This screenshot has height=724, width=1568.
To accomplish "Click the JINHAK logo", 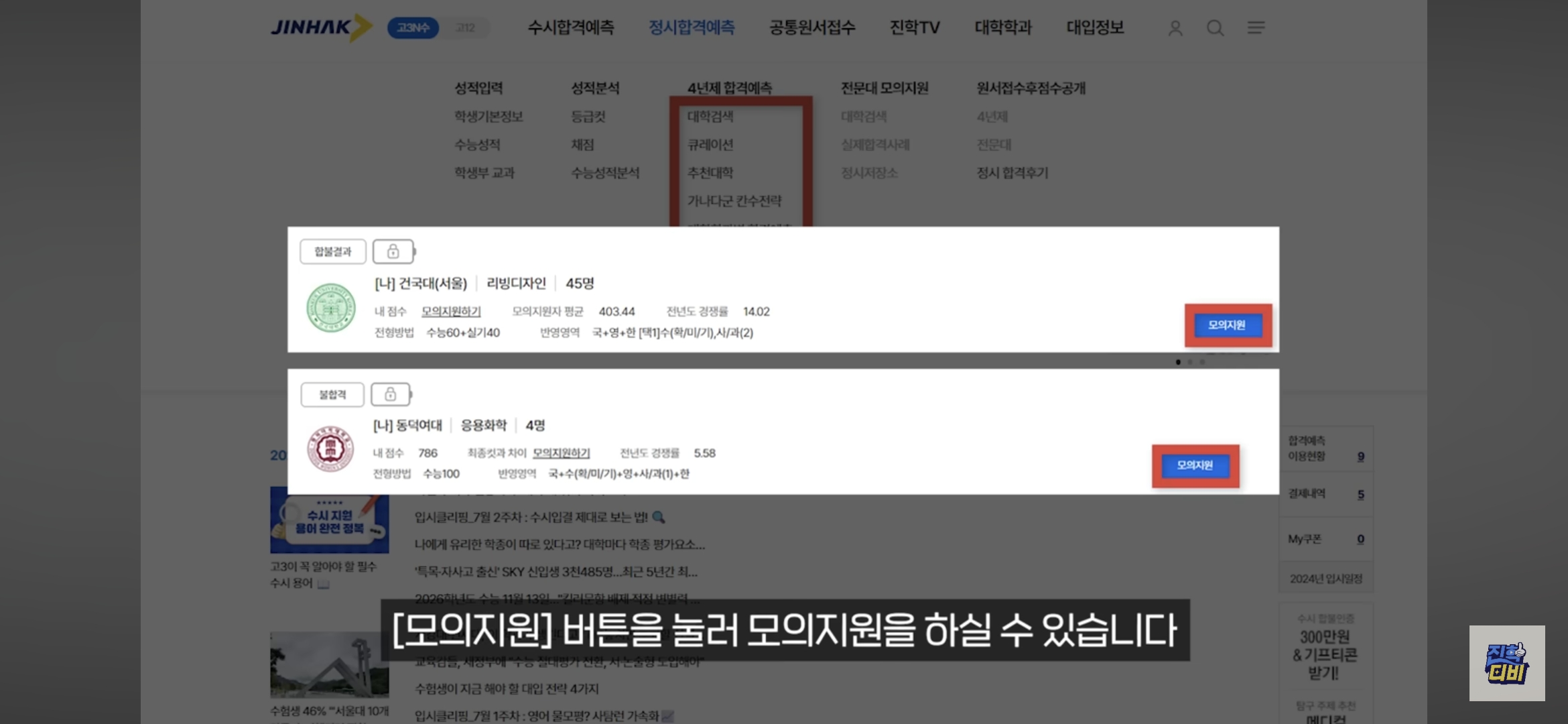I will tap(322, 27).
